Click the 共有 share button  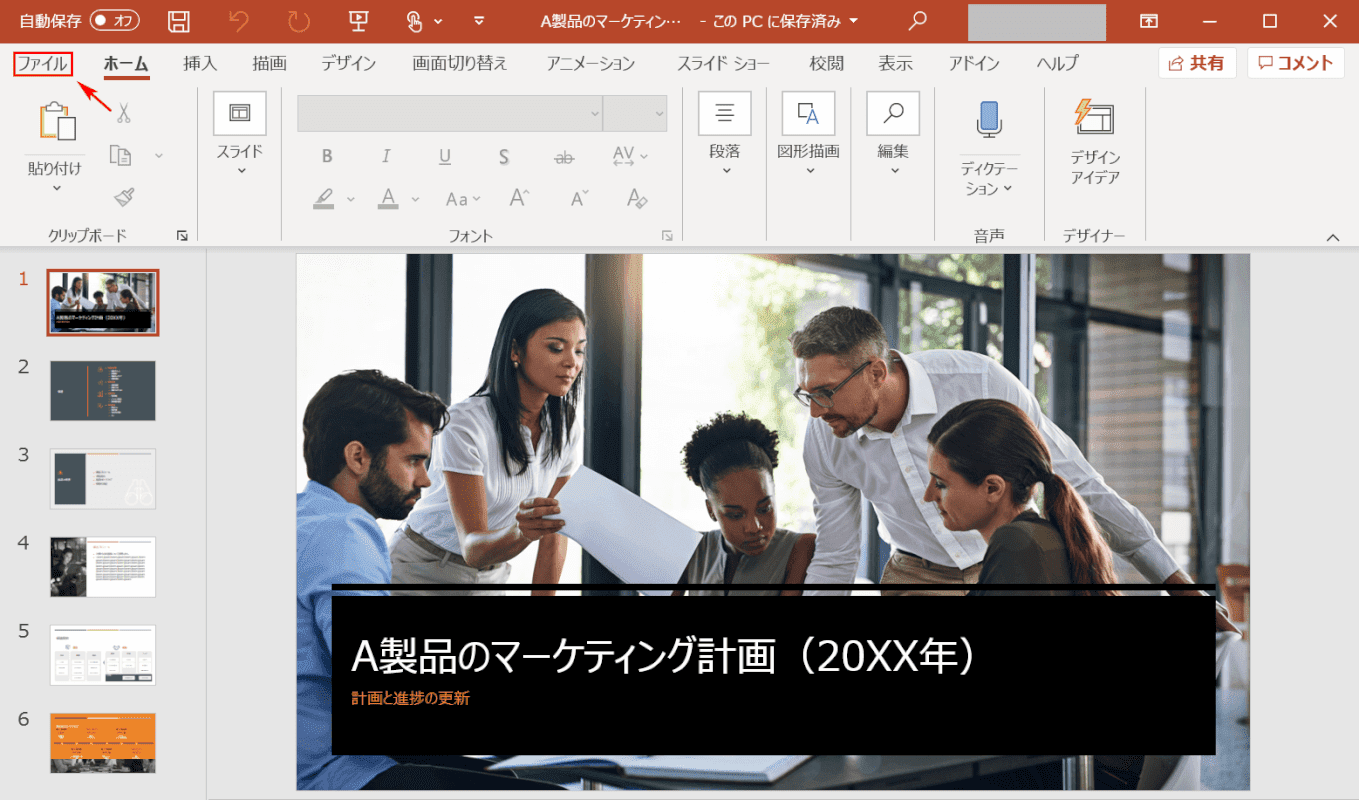1197,63
